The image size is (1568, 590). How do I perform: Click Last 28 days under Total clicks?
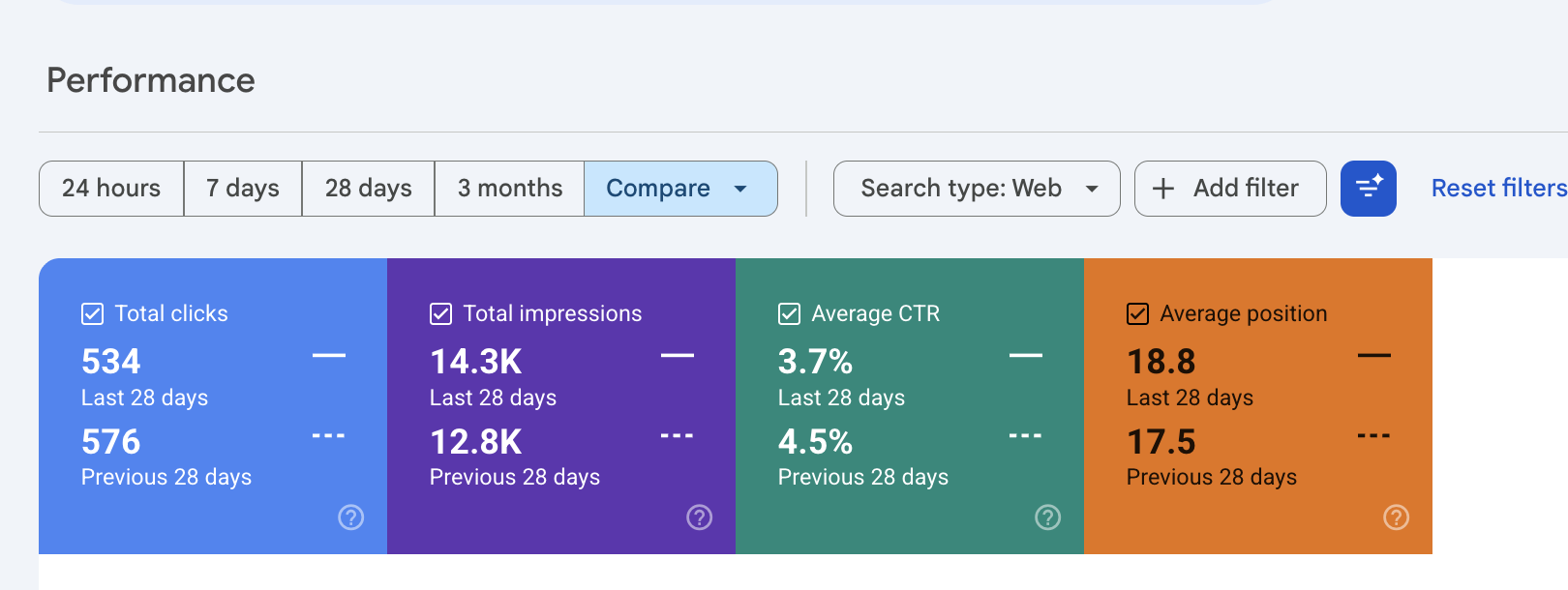[145, 398]
